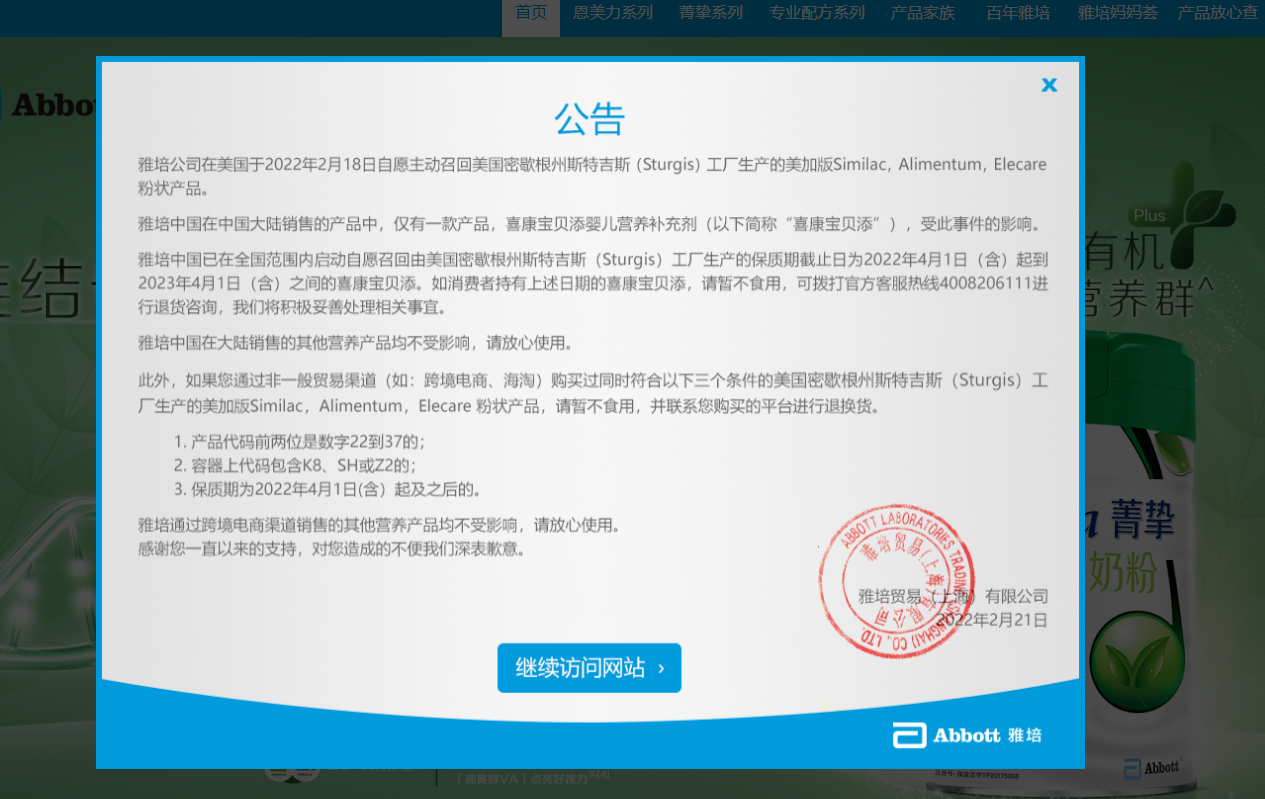The width and height of the screenshot is (1265, 799).
Task: Click the 公告 title heading
Action: (x=590, y=119)
